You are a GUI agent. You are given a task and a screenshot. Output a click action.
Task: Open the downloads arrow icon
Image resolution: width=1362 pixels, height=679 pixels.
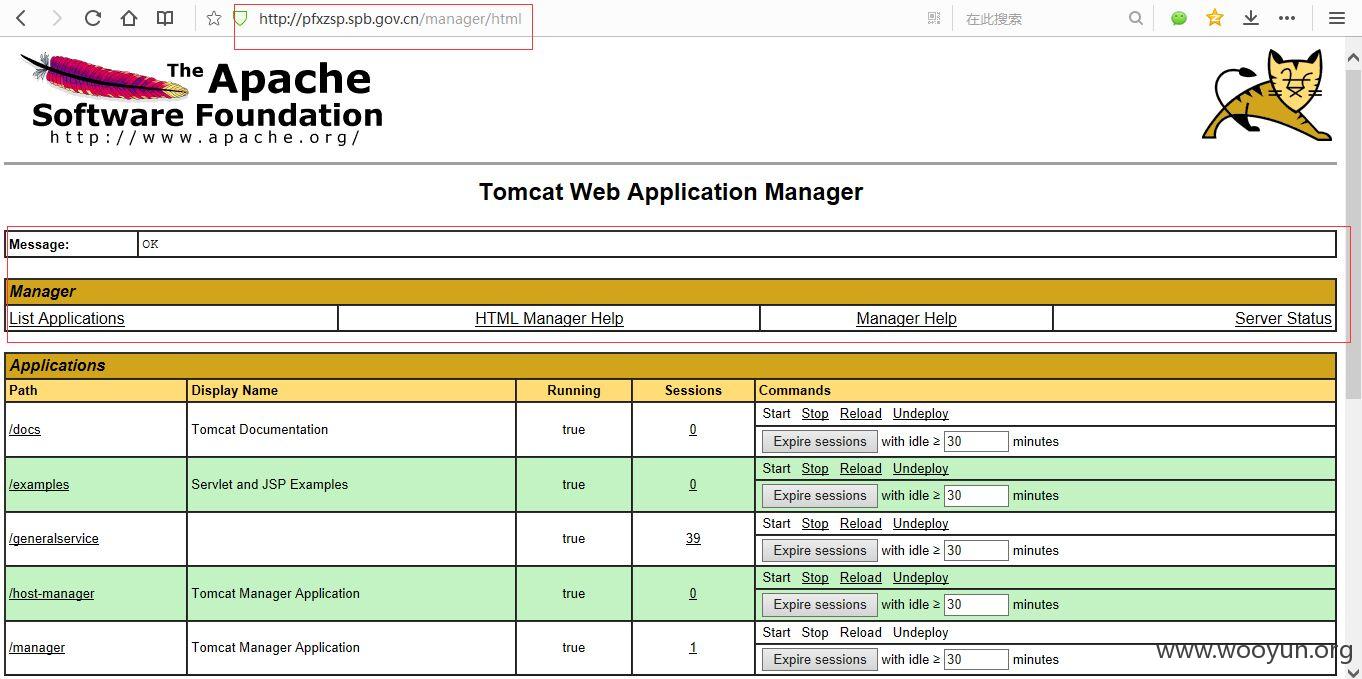tap(1250, 18)
